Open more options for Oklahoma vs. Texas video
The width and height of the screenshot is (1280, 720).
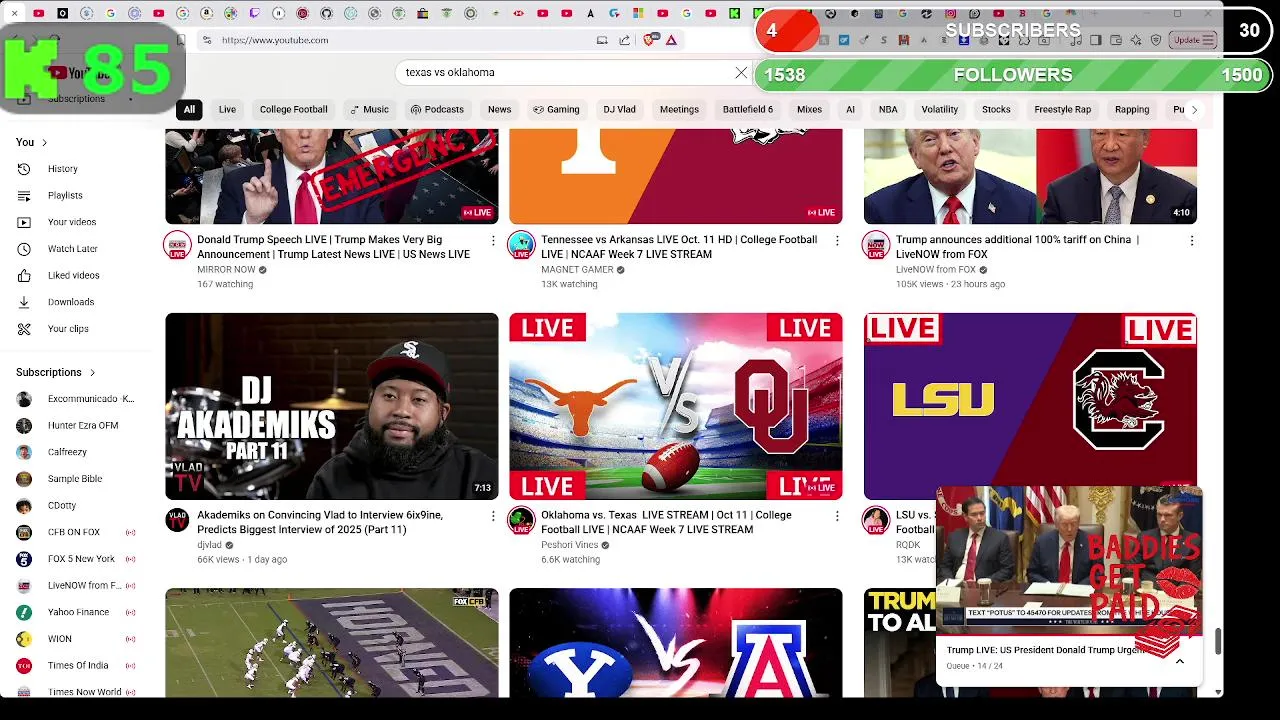(x=837, y=516)
